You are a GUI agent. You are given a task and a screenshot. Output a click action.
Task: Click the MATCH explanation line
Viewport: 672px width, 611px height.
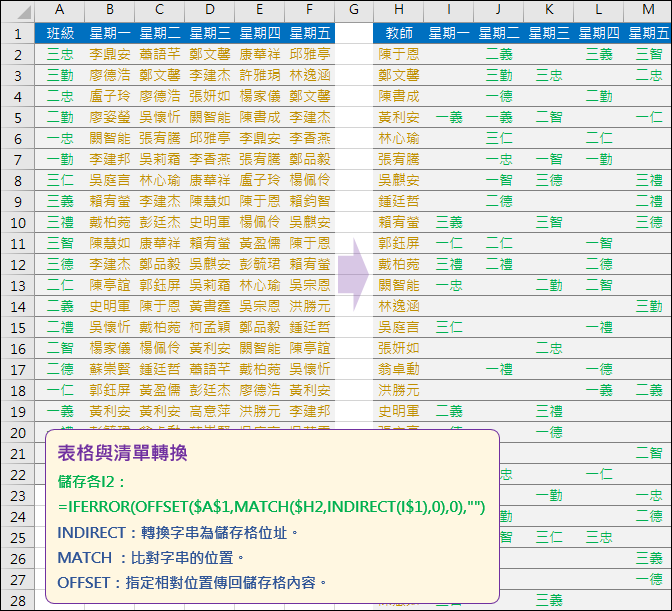tap(151, 558)
